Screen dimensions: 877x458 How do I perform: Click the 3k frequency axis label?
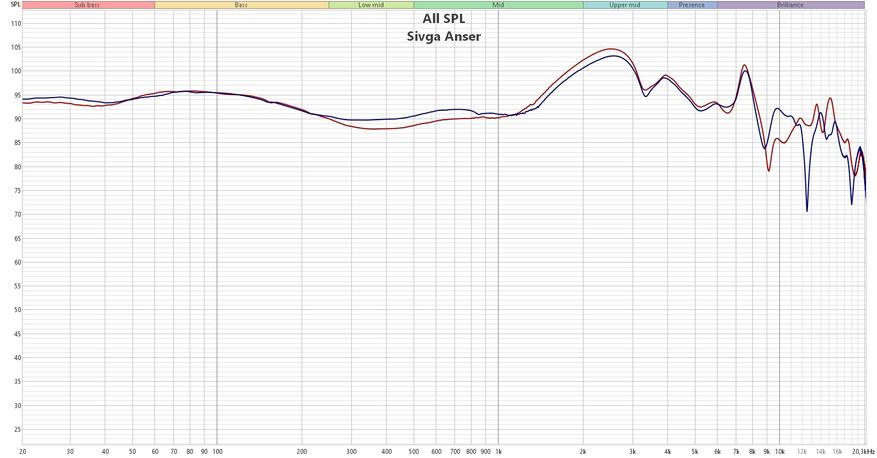coord(633,451)
